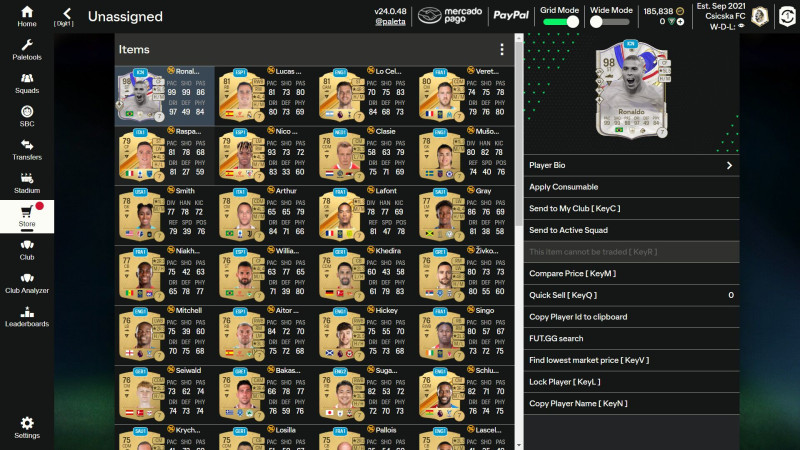800x450 pixels.
Task: Open Settings gear in sidebar
Action: [x=27, y=423]
